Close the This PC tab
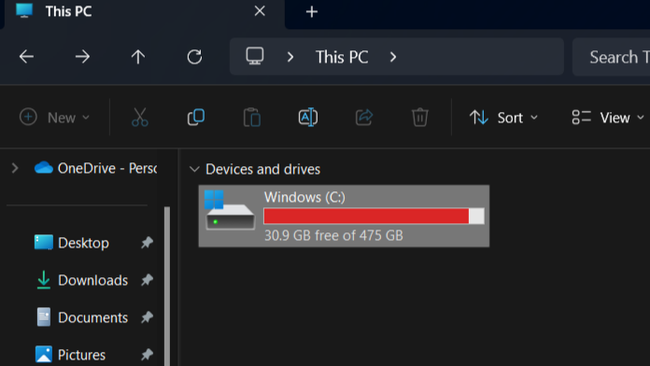Image resolution: width=650 pixels, height=366 pixels. tap(260, 11)
